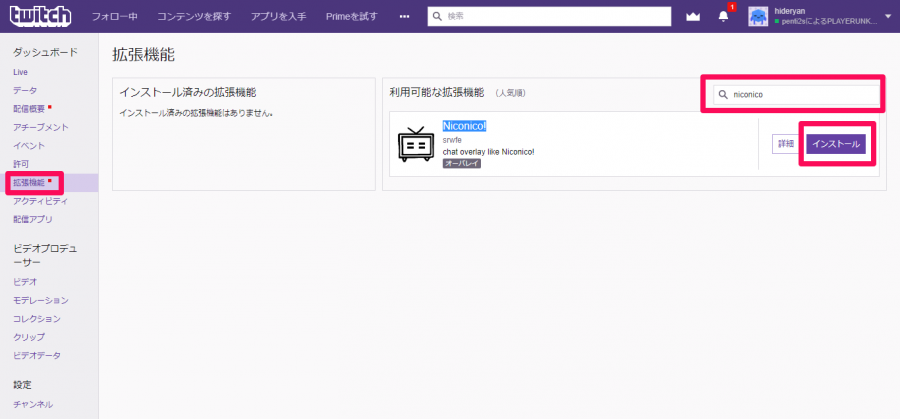Image resolution: width=900 pixels, height=419 pixels.
Task: Open モデレーション in the sidebar
Action: tap(41, 300)
